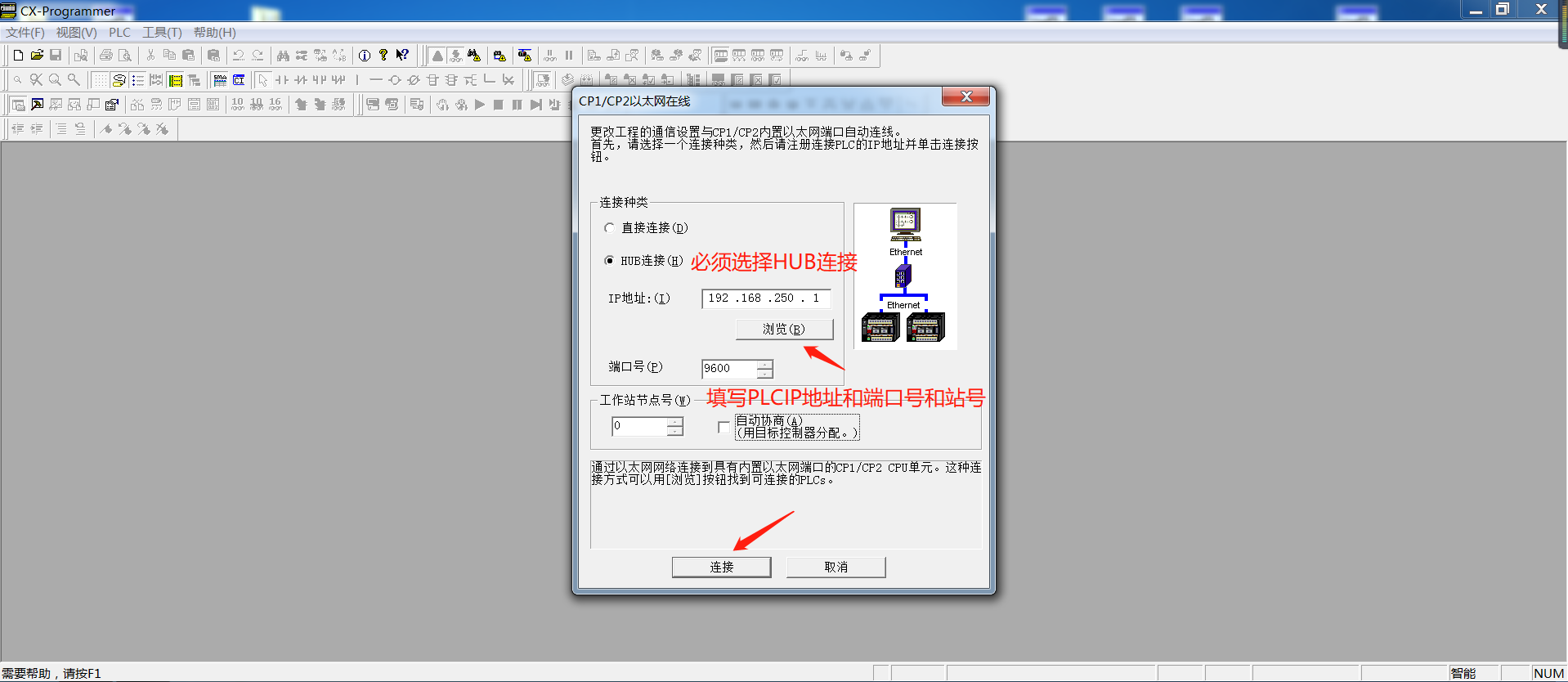
Task: Select the arrow selection mode tool
Action: click(263, 80)
